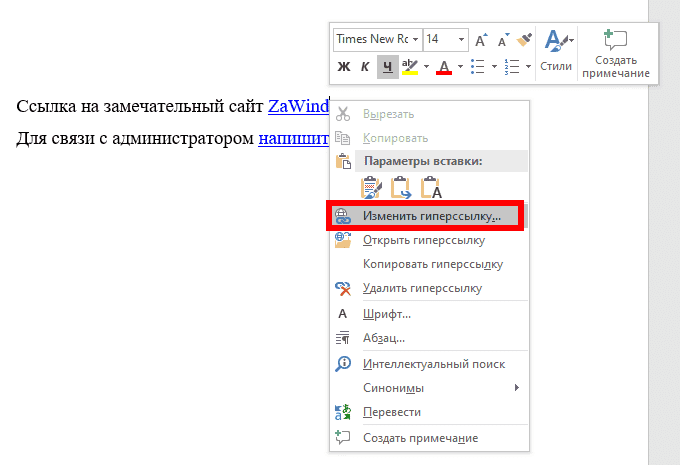The image size is (680, 465).
Task: Click the Абзац paragraph icon
Action: coord(343,337)
